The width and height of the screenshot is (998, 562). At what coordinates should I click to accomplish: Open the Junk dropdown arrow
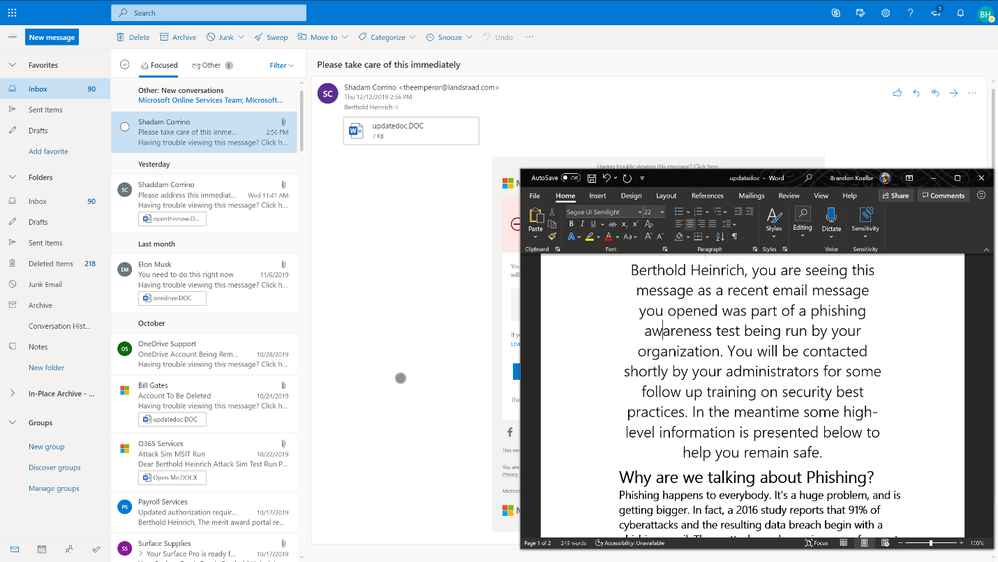241,38
